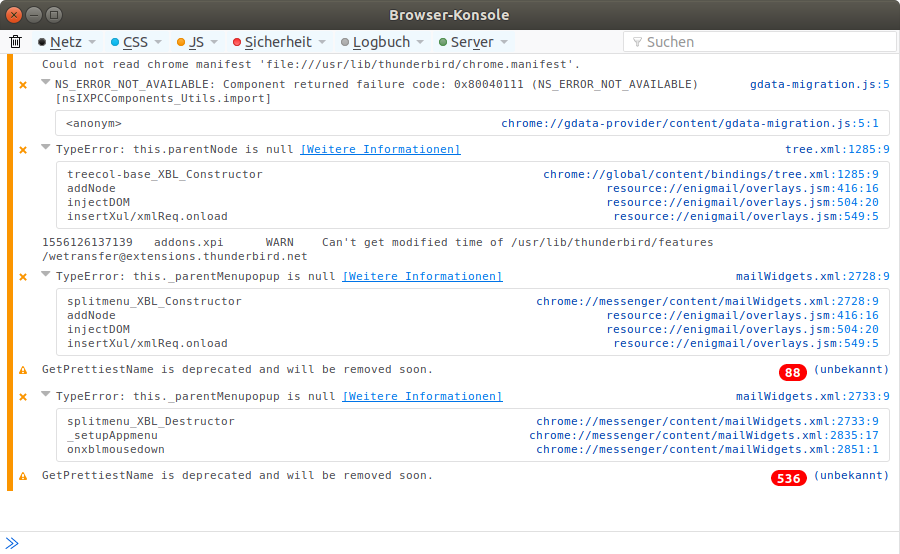Click the error X icon beside NS_ERROR_NOT_AVAILABLE
900x554 pixels.
(23, 85)
